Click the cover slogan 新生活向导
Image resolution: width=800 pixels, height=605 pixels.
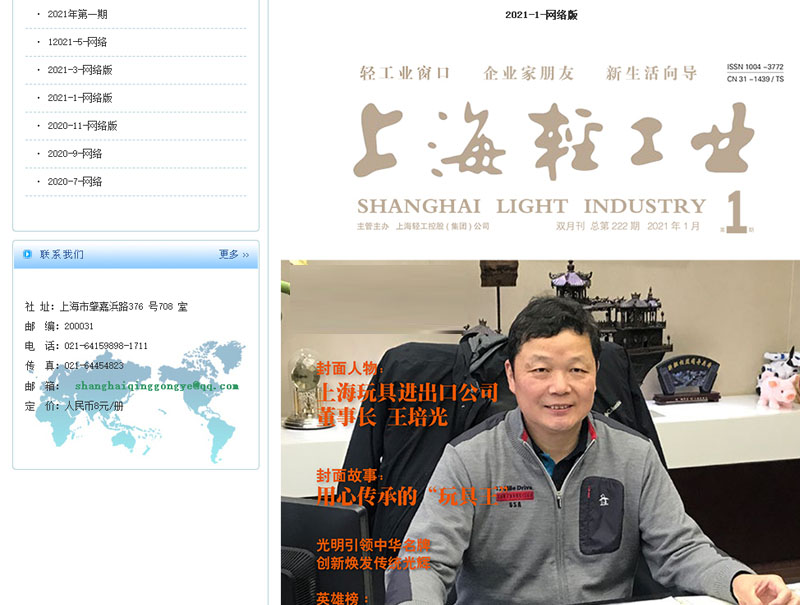click(652, 73)
